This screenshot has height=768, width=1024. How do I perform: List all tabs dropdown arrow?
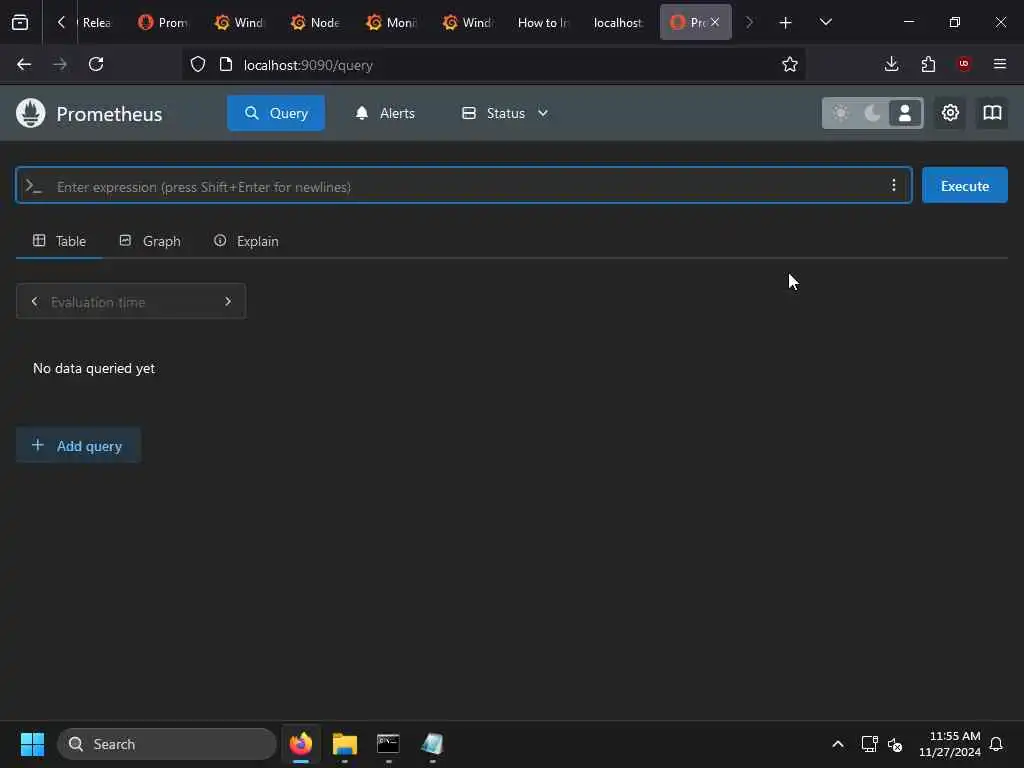pos(825,22)
